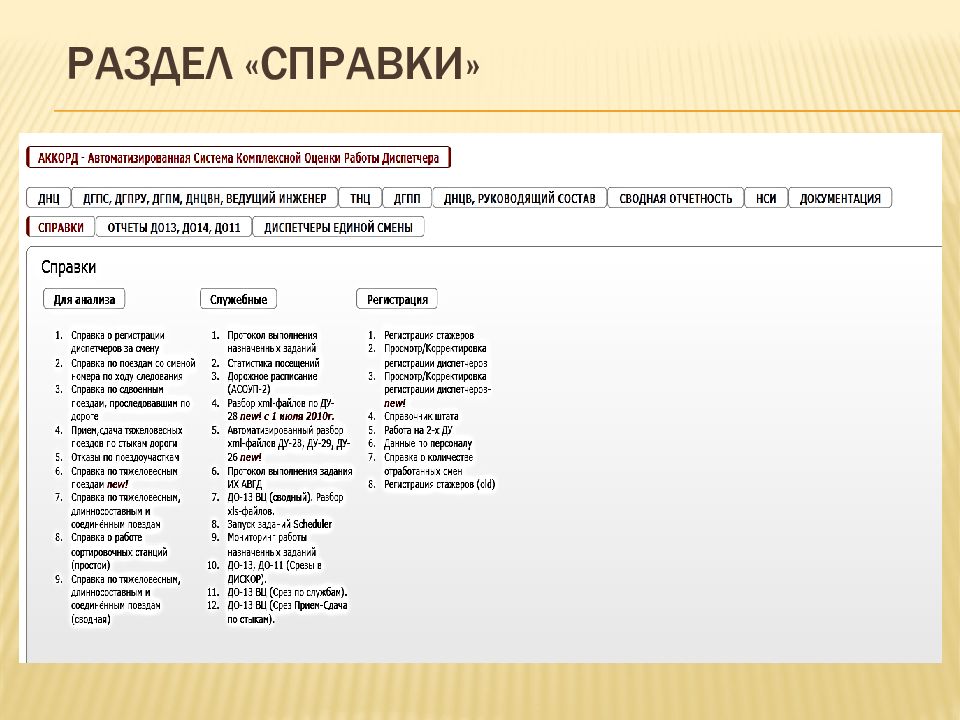Open Регистрация стажеров link, item 1
The width and height of the screenshot is (960, 720).
pos(429,335)
